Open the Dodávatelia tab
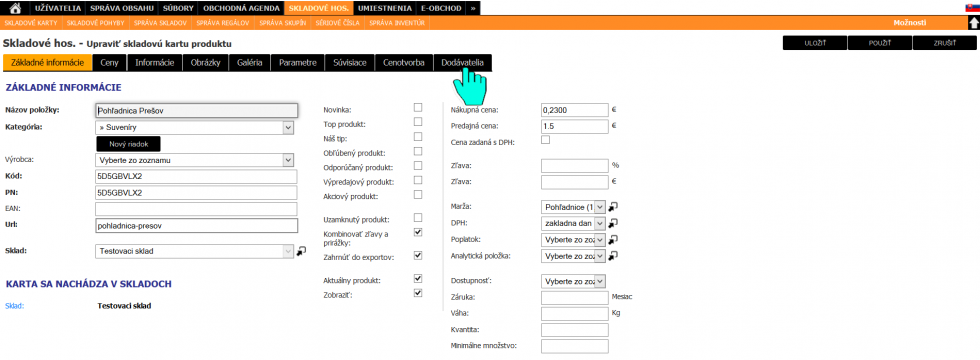 point(462,62)
